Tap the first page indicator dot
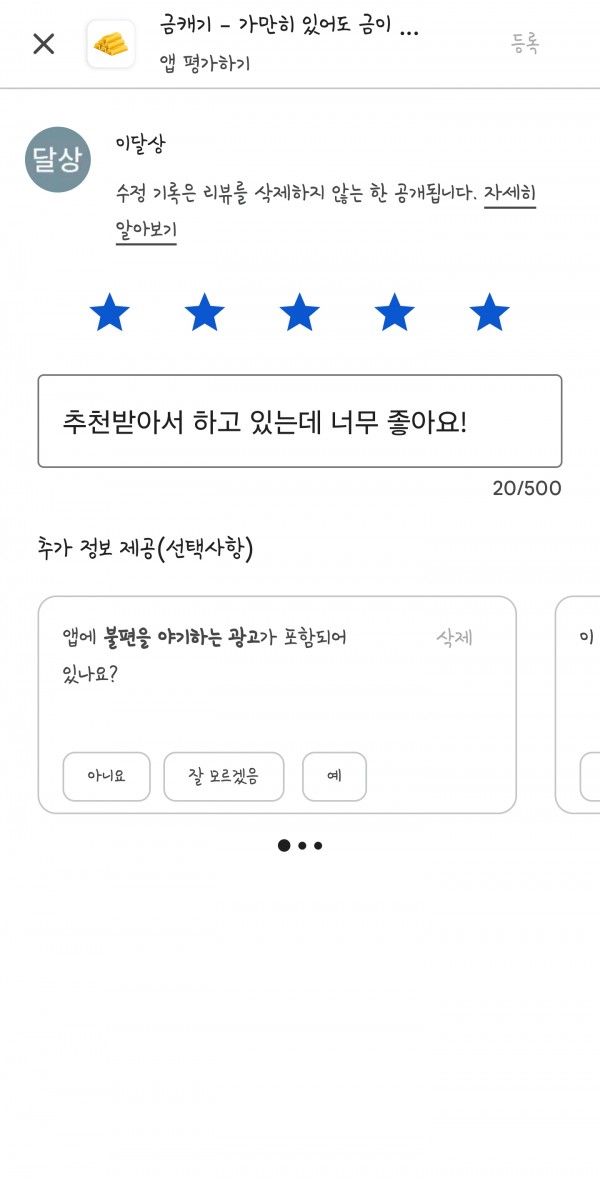600x1178 pixels. pos(284,846)
